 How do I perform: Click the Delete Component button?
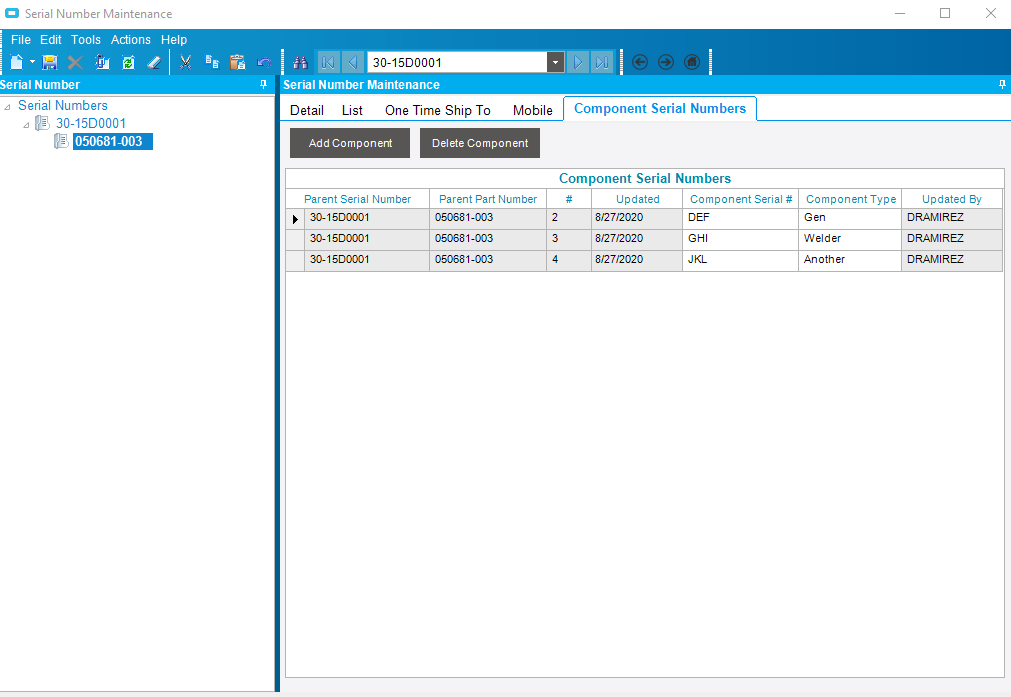pos(480,143)
